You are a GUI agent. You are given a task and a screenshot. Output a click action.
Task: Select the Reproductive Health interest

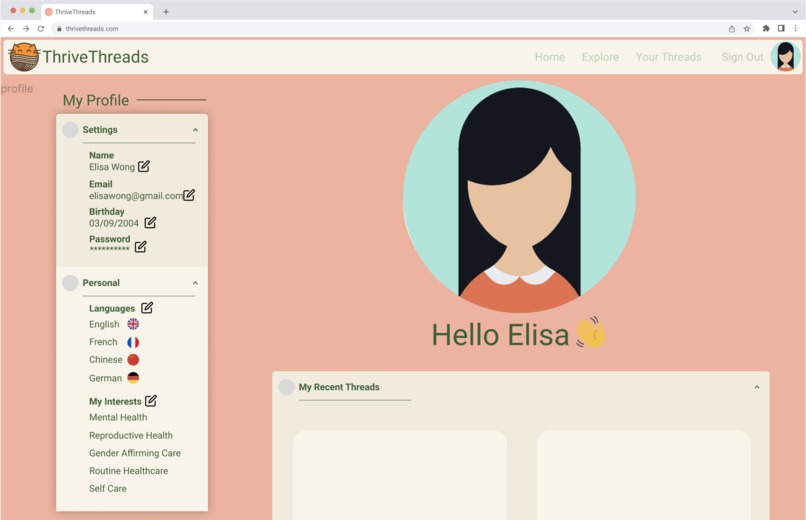(x=131, y=435)
